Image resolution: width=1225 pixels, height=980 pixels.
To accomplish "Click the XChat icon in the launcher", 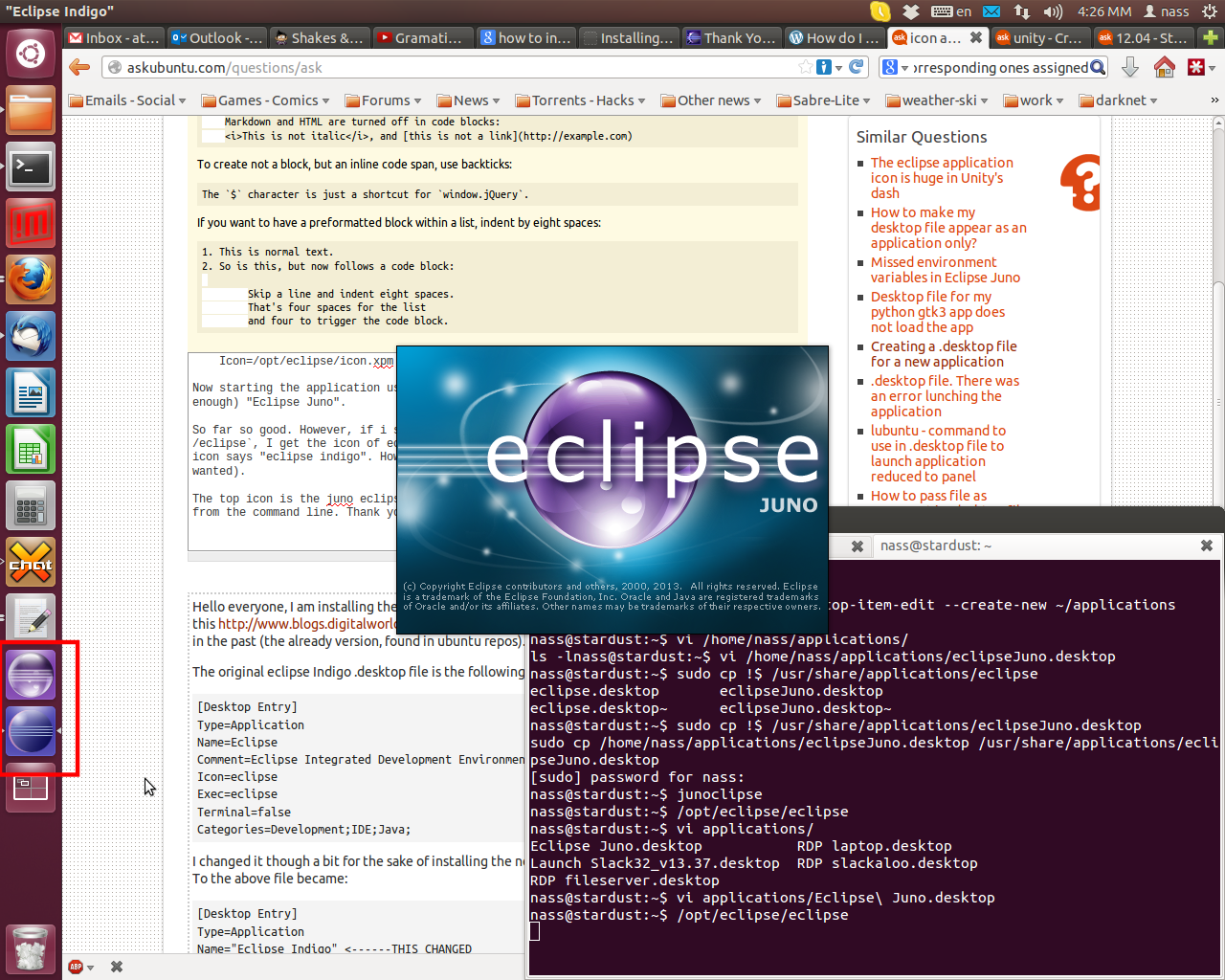I will coord(31,562).
